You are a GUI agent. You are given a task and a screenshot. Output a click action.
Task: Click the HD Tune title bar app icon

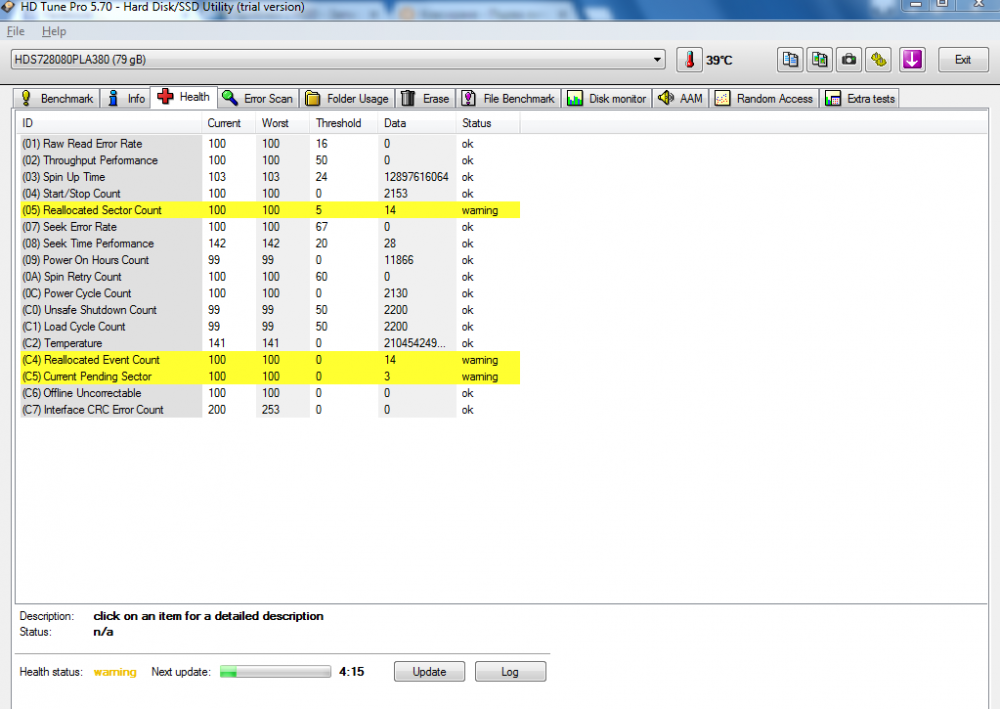click(7, 7)
